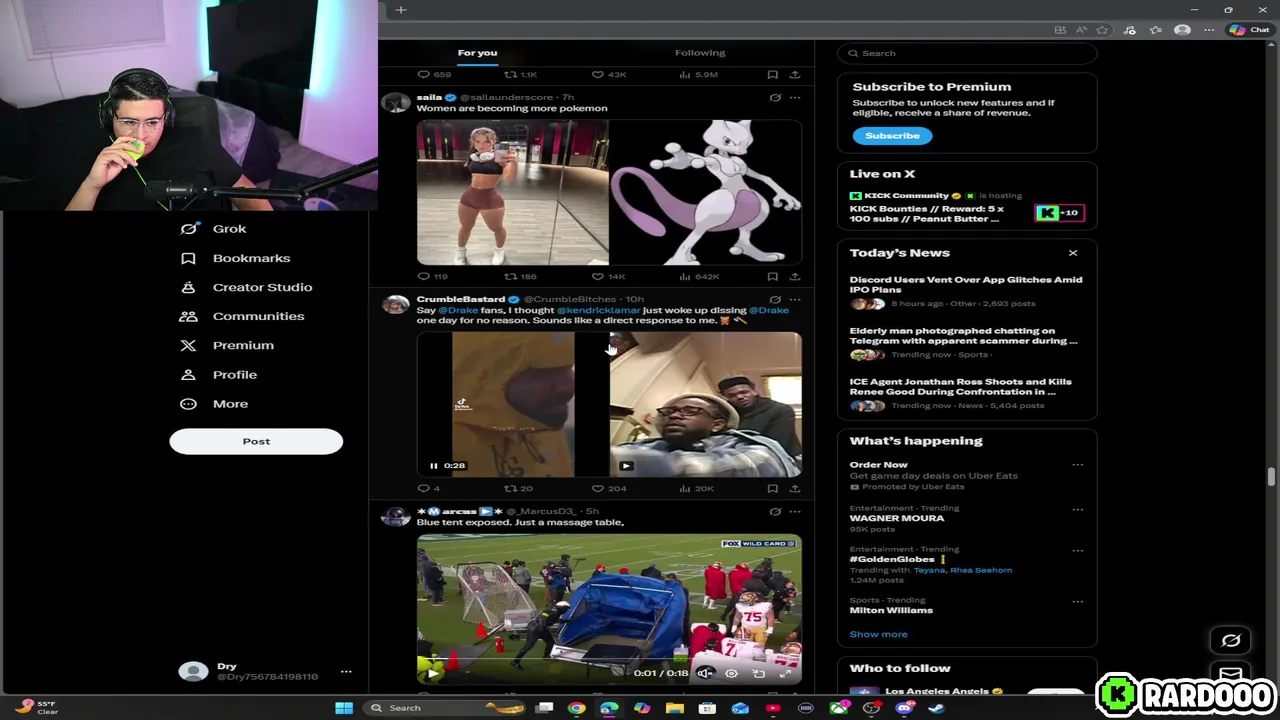Enter fullscreen on the blue tent video
This screenshot has height=720, width=1280.
pos(785,673)
